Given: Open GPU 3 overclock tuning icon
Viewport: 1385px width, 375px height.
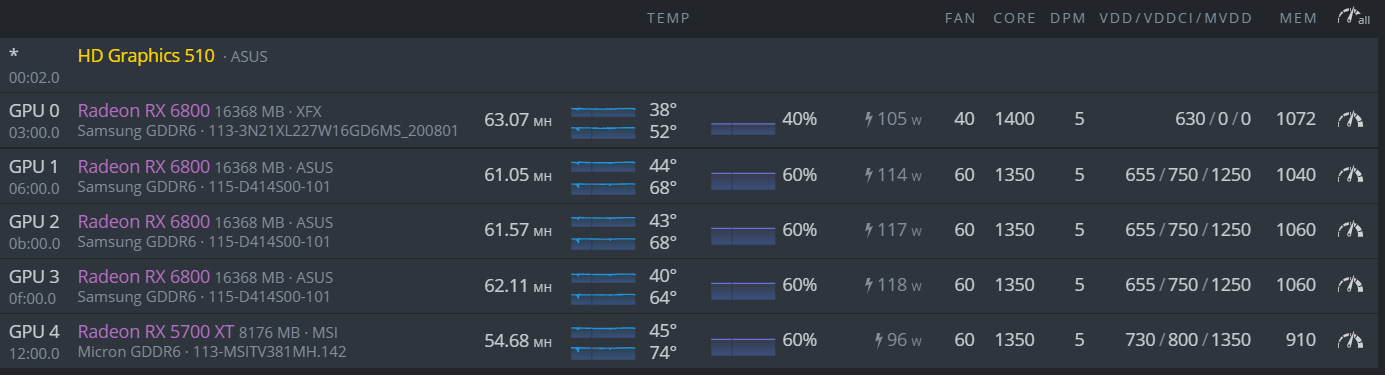Looking at the screenshot, I should click(1350, 285).
